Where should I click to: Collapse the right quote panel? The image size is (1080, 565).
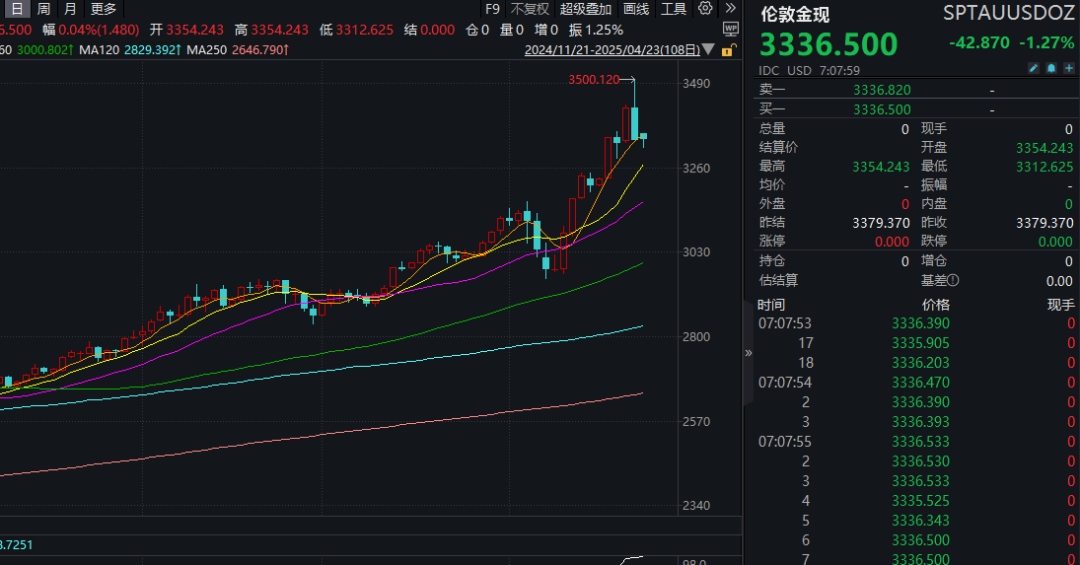(x=748, y=353)
